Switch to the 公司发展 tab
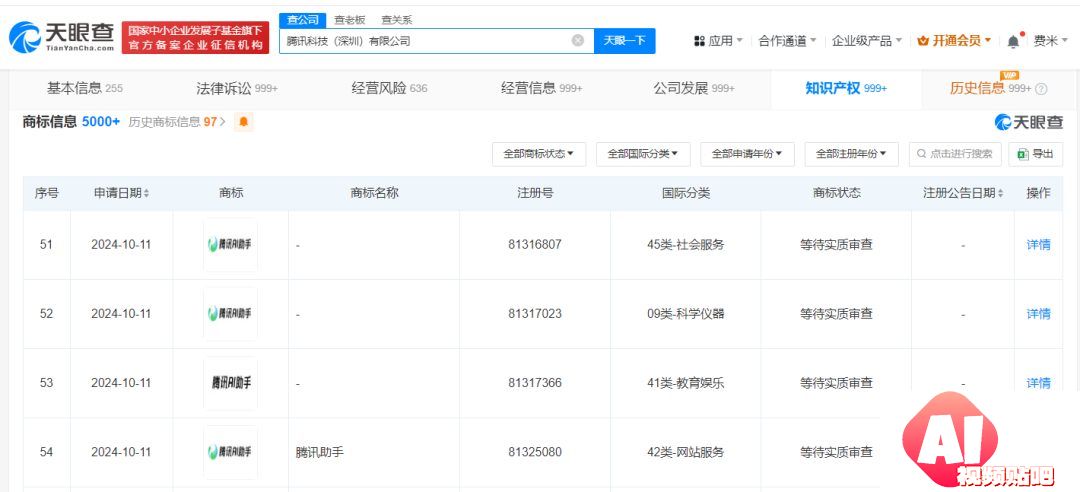The width and height of the screenshot is (1080, 492). (694, 88)
